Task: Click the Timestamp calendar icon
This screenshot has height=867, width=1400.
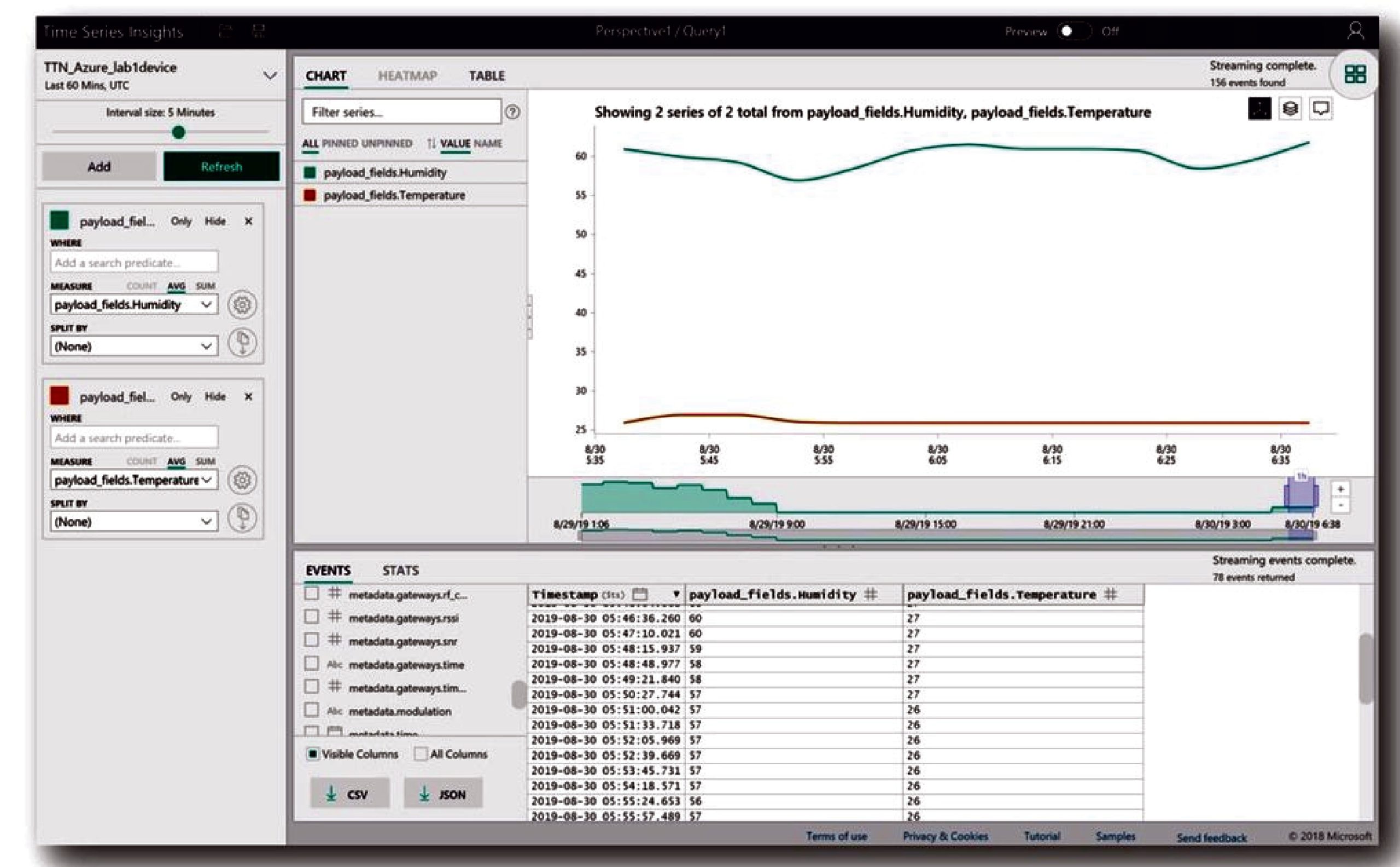Action: click(x=640, y=595)
